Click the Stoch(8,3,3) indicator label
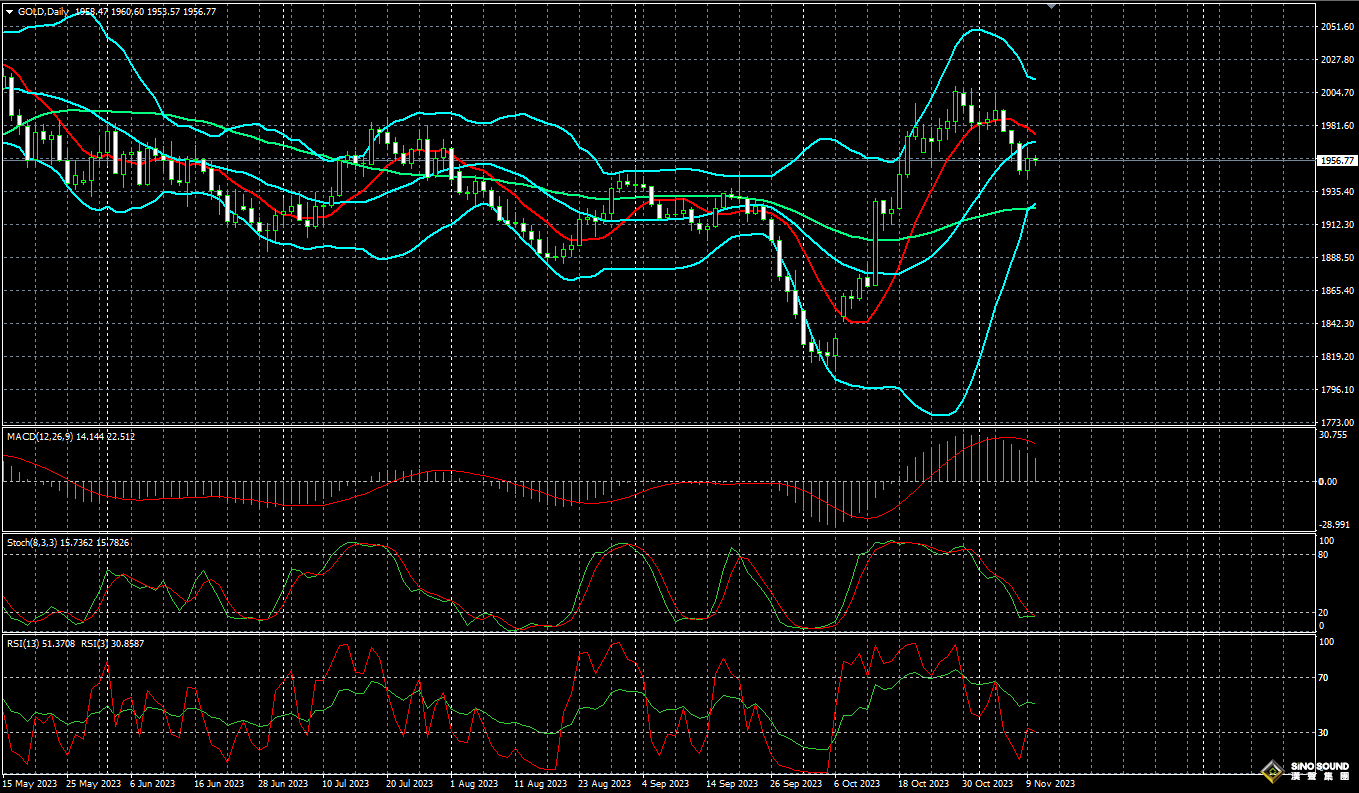This screenshot has width=1359, height=793. click(x=32, y=542)
